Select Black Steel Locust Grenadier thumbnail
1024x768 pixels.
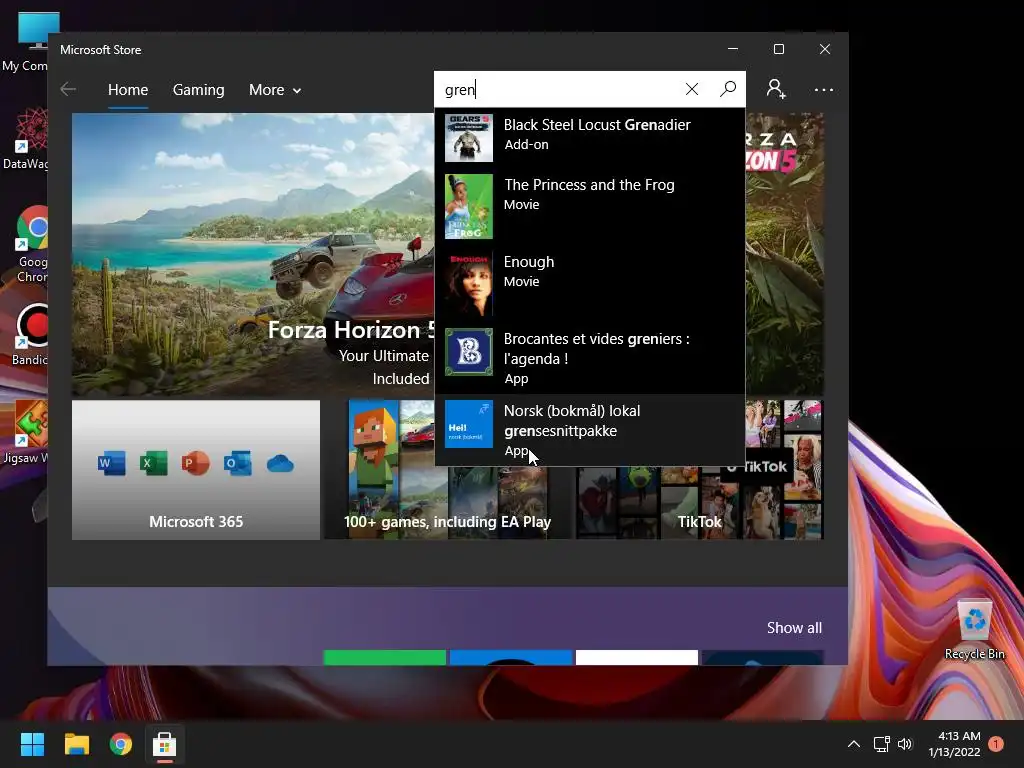(x=469, y=138)
